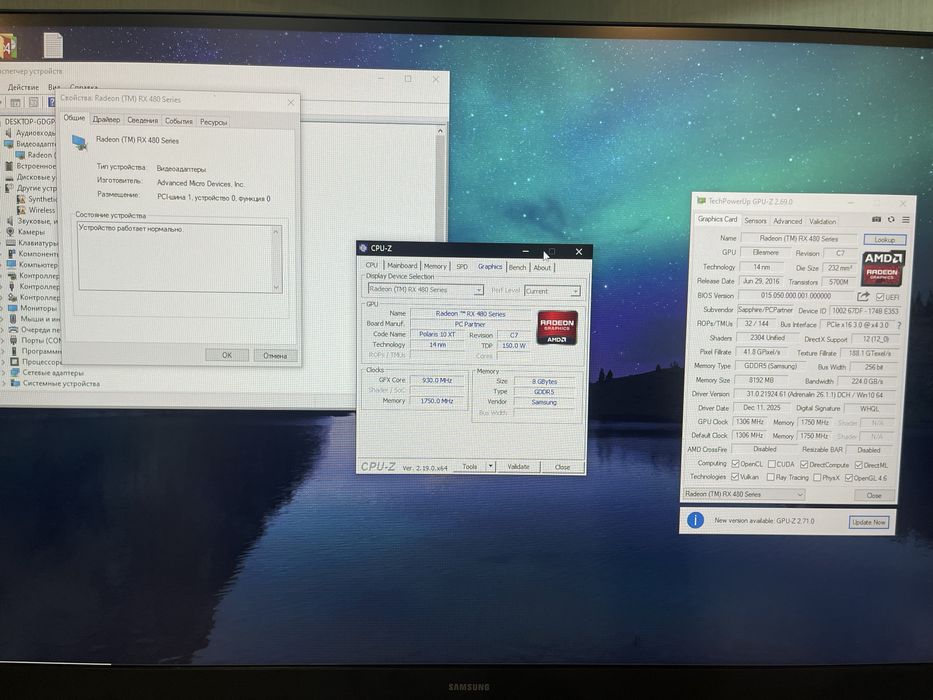Click the GPU-Z screenshot camera icon

(x=876, y=220)
